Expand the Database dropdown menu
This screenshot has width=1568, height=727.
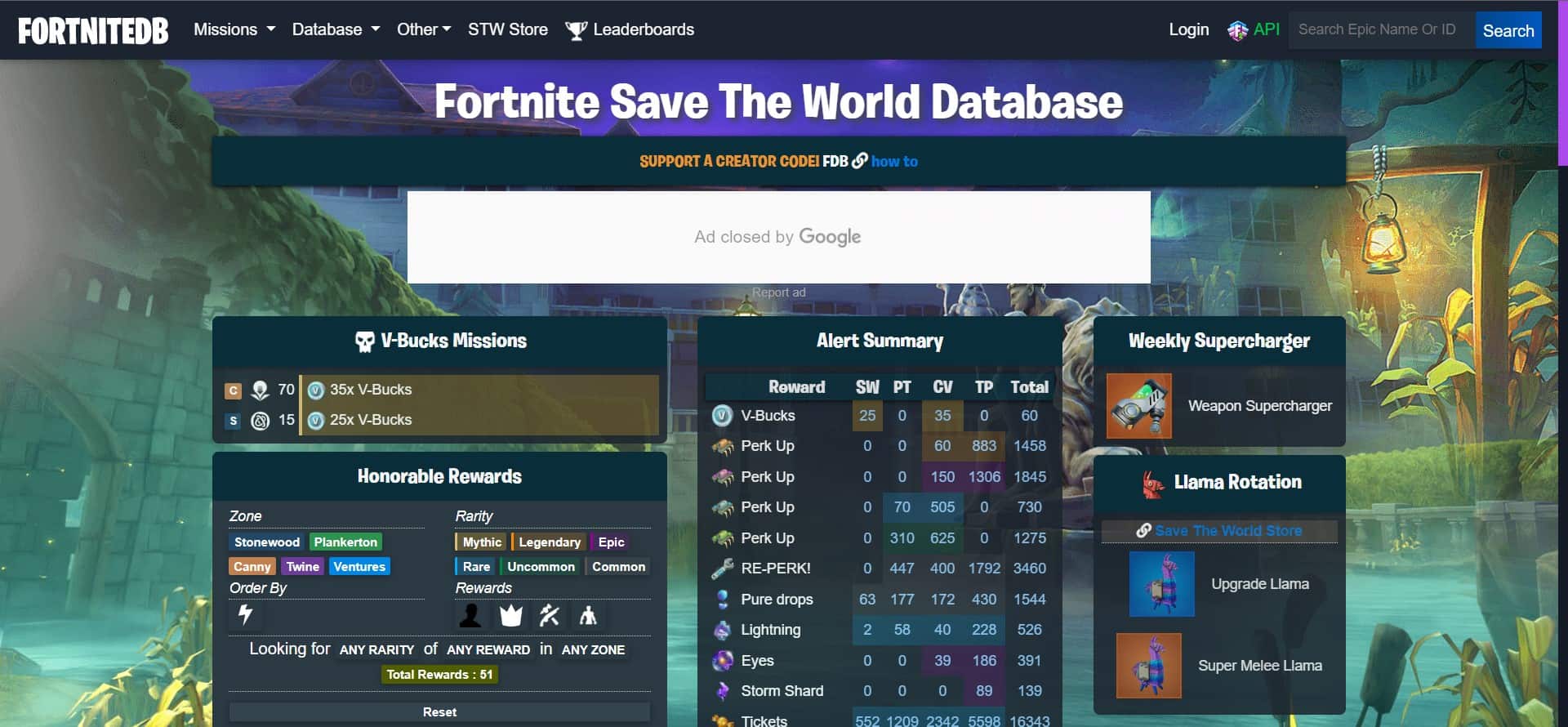(336, 30)
